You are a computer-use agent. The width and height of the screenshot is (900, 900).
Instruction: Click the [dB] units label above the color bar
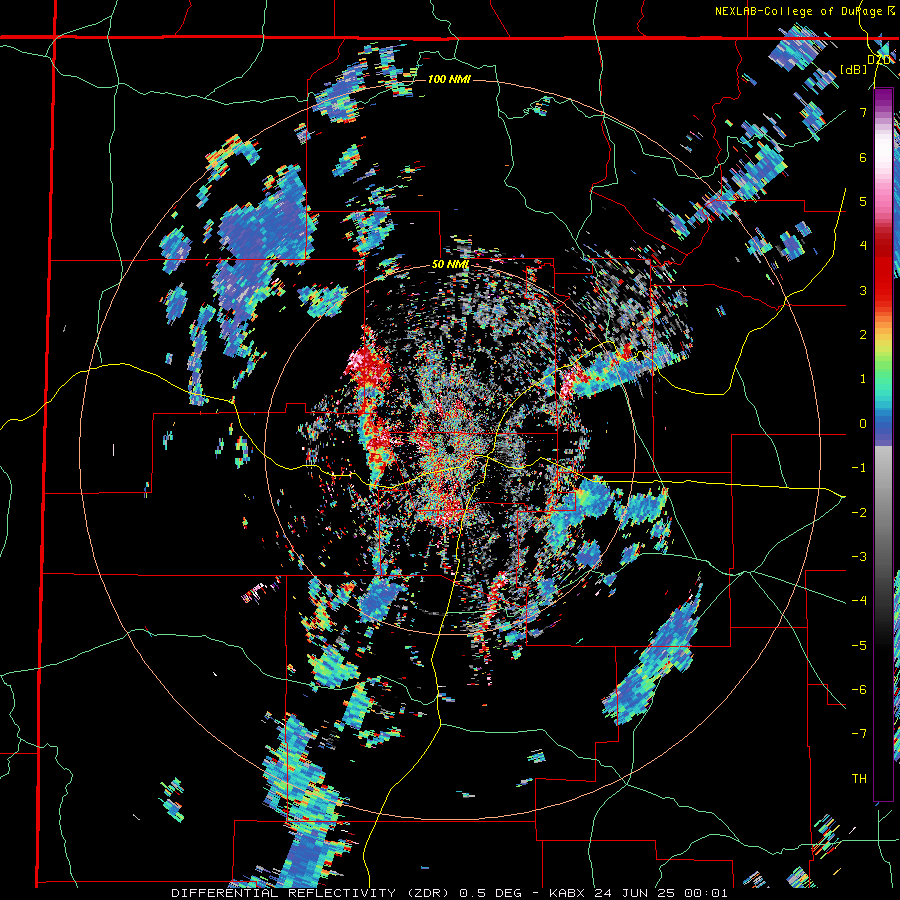(x=852, y=69)
